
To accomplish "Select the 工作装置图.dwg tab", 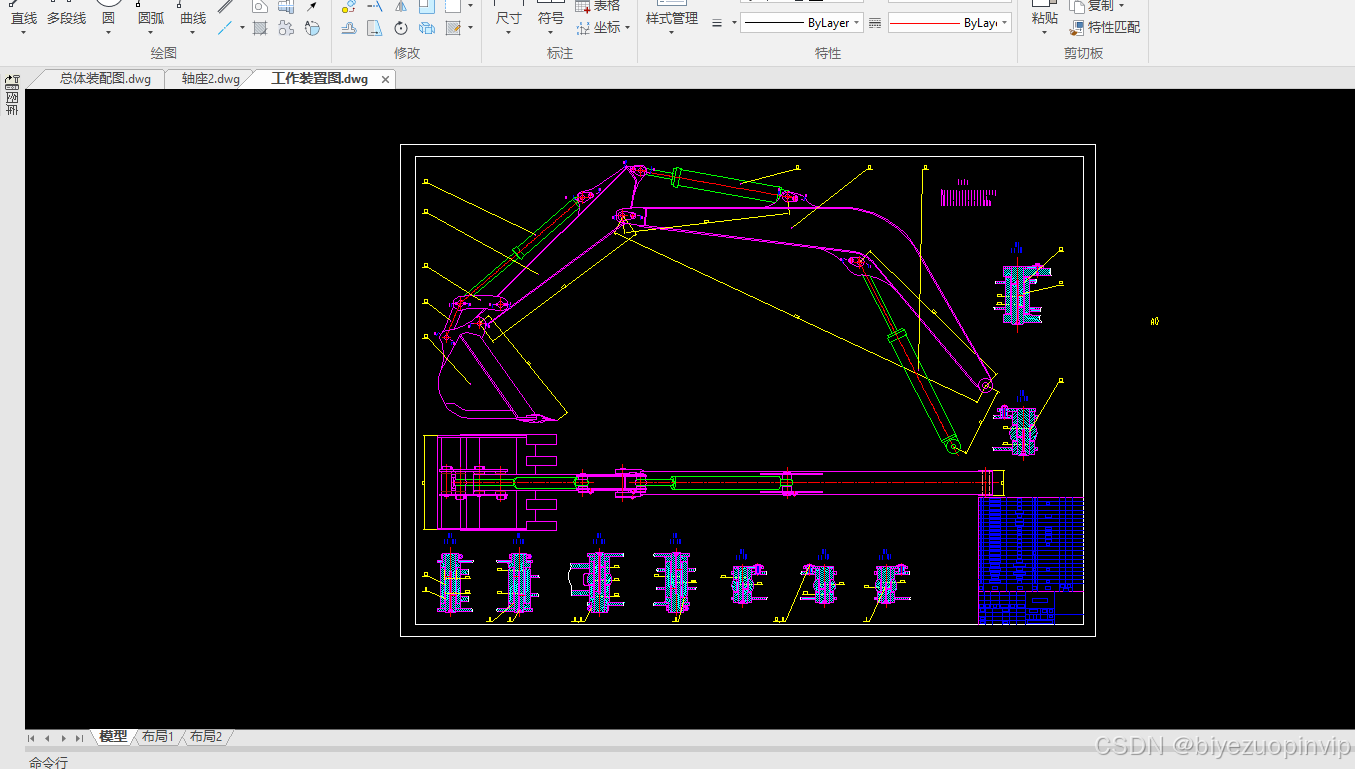I will 319,79.
